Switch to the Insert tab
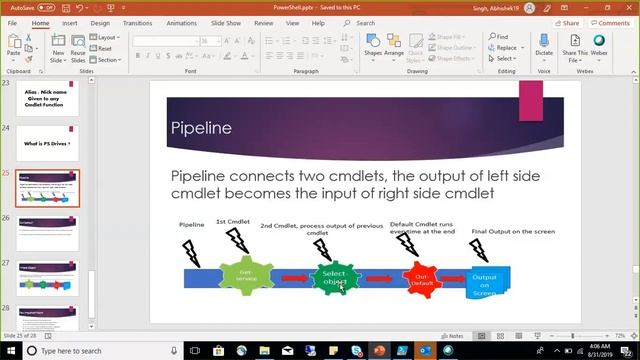Image resolution: width=640 pixels, height=360 pixels. [x=69, y=23]
